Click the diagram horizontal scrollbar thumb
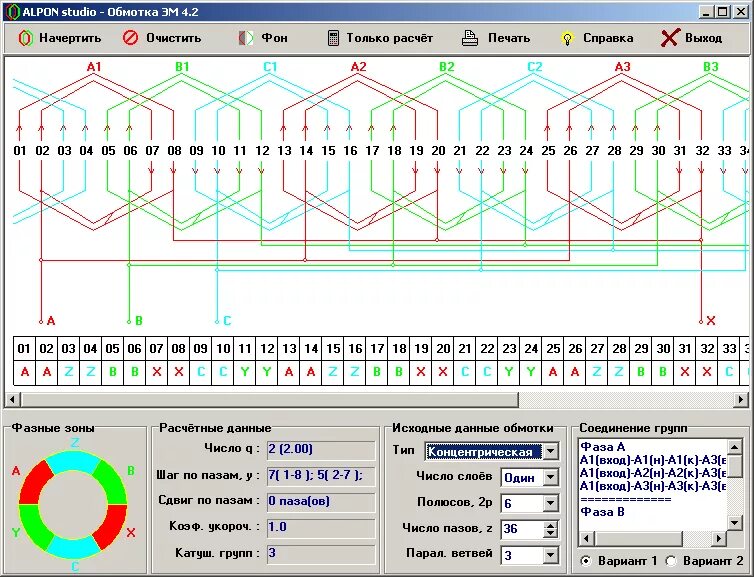This screenshot has height=577, width=754. pos(270,399)
